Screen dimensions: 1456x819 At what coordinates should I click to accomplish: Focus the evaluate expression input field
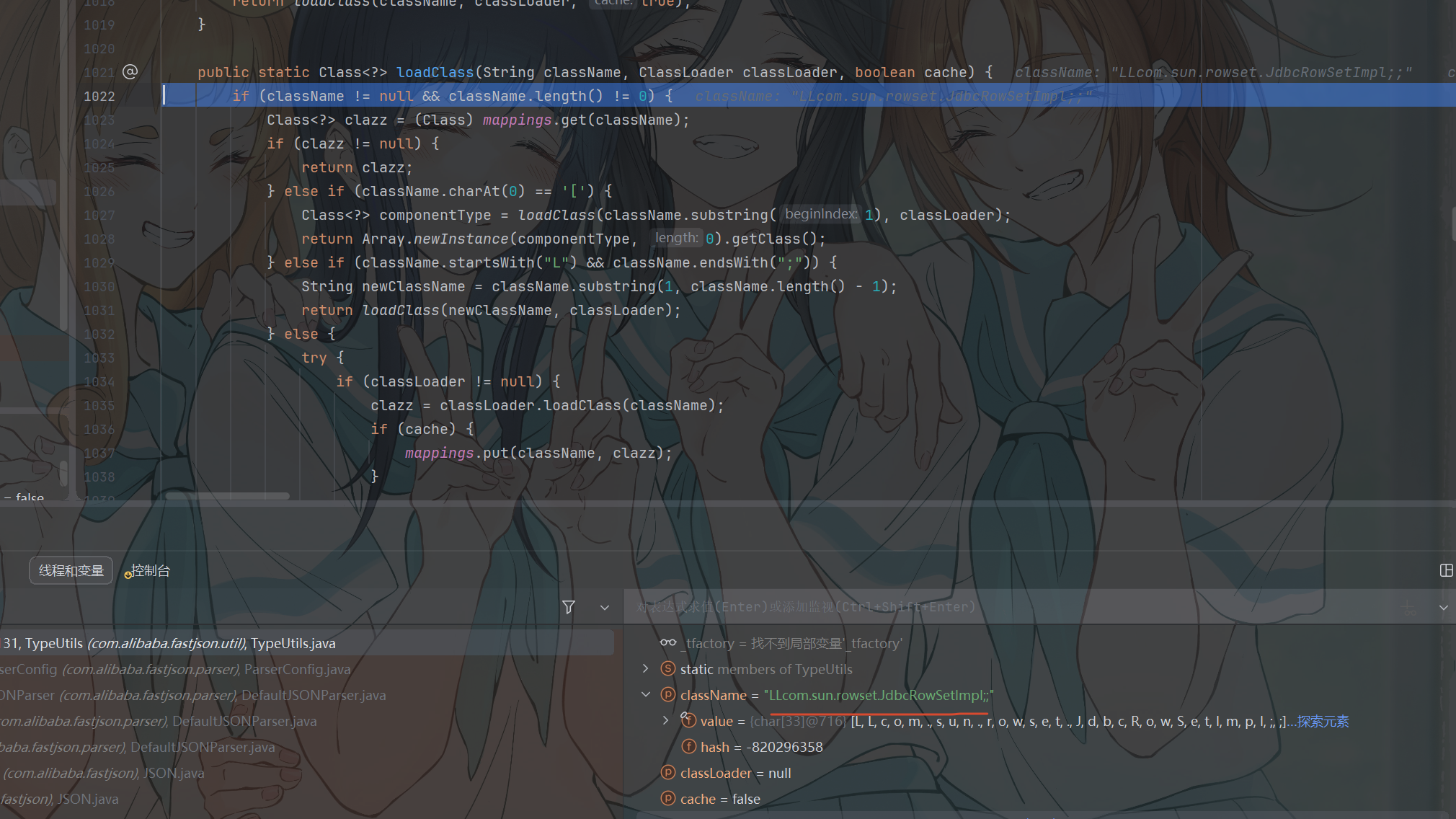point(1009,607)
